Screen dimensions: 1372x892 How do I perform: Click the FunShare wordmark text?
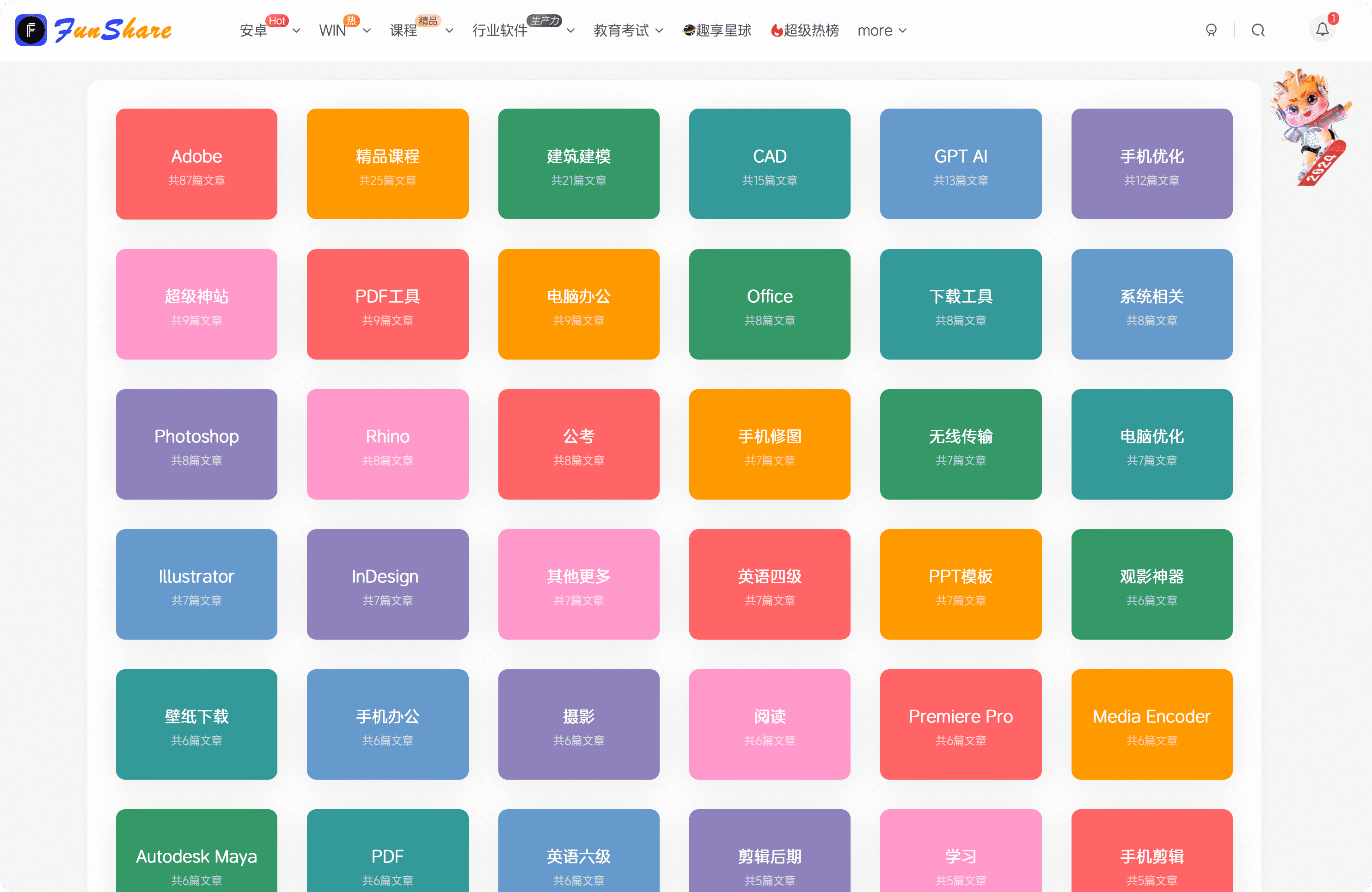click(x=113, y=30)
